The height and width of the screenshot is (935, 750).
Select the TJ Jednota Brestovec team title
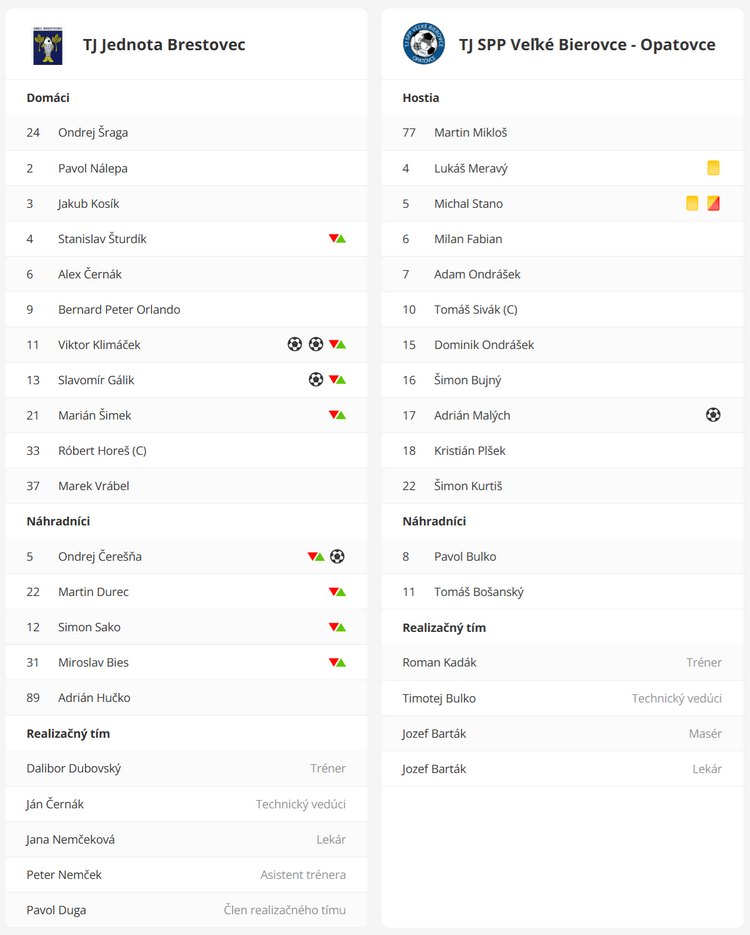point(164,45)
